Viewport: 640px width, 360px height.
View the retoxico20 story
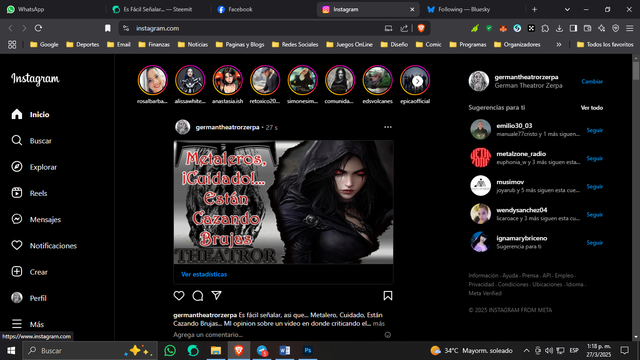pyautogui.click(x=265, y=80)
